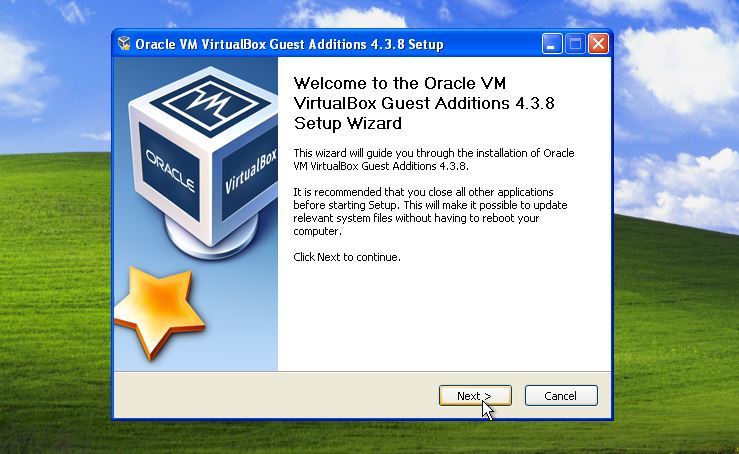Cancel the Guest Additions setup
This screenshot has width=739, height=454.
click(x=561, y=396)
